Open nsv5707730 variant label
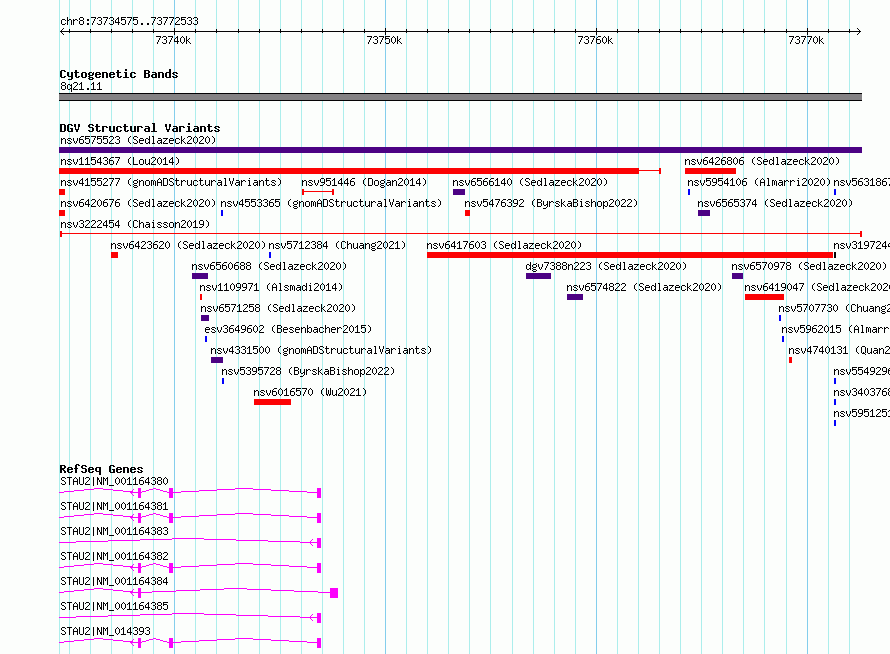 [x=834, y=308]
